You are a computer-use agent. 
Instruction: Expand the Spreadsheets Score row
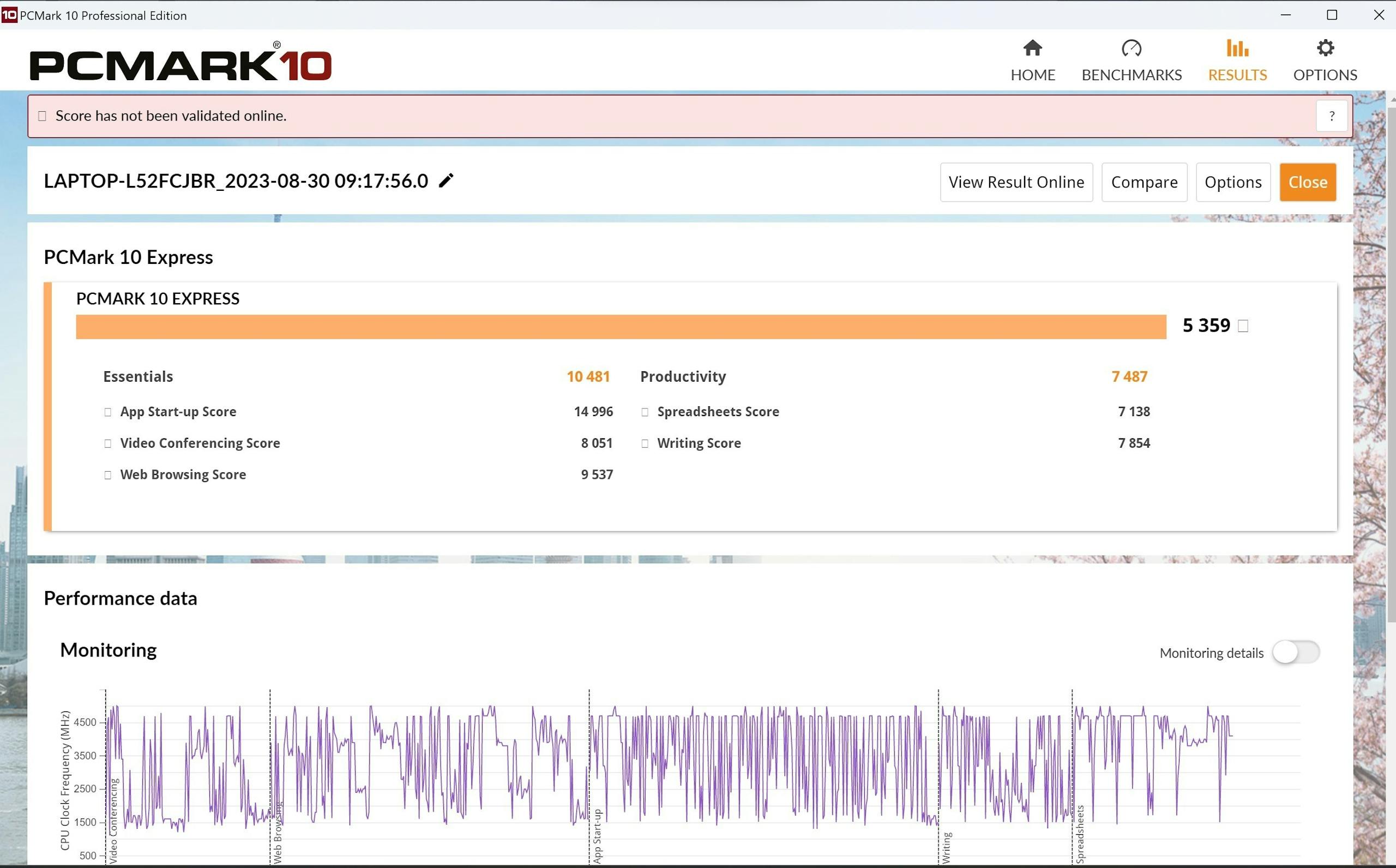click(x=645, y=412)
